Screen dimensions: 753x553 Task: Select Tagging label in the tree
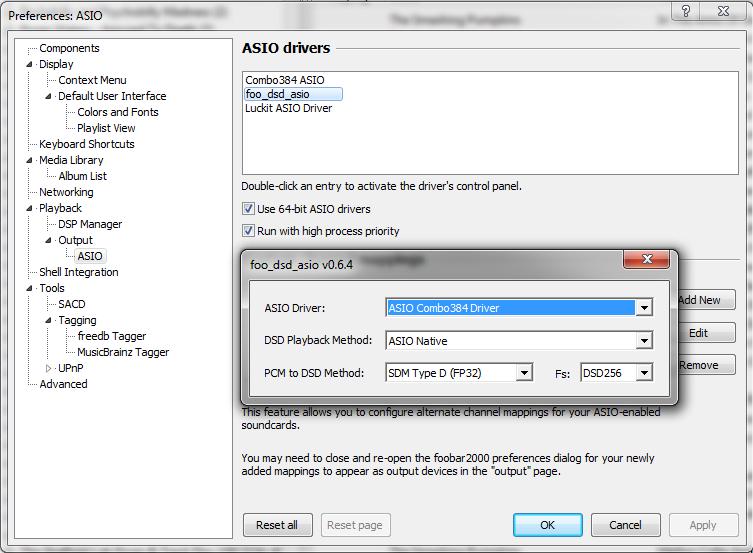tap(77, 320)
